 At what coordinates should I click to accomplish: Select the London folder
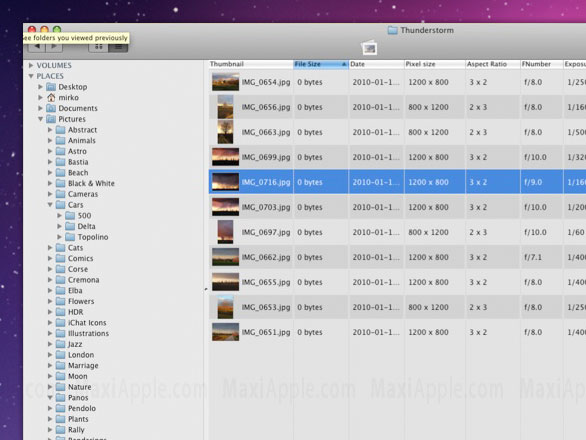pos(81,355)
